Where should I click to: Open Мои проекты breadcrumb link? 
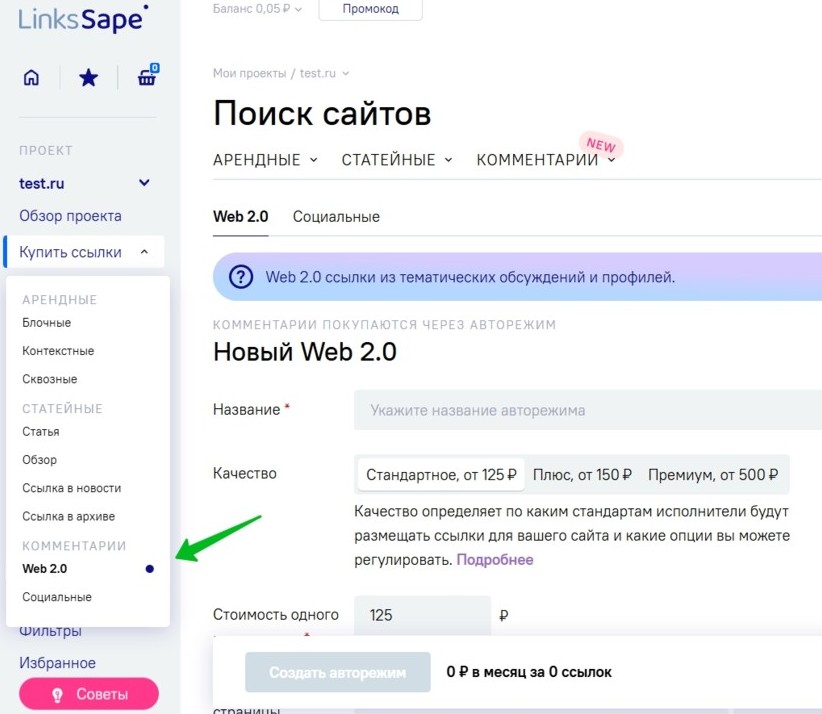[x=250, y=73]
